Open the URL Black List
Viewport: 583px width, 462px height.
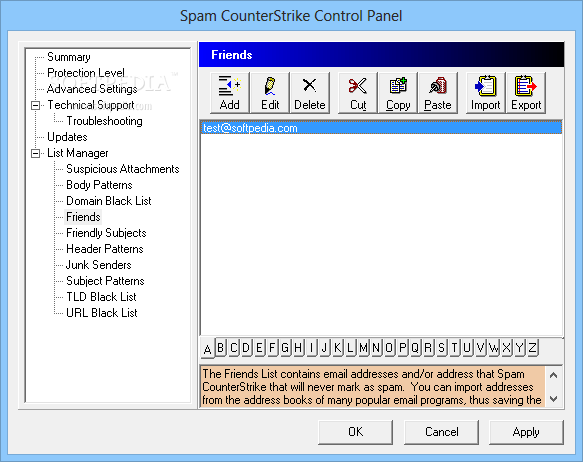tap(102, 313)
